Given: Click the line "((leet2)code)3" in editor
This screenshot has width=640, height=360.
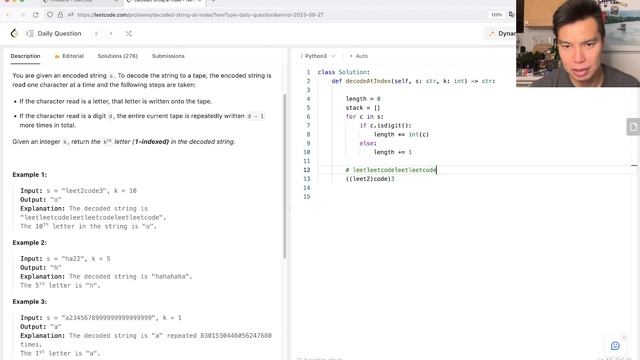Looking at the screenshot, I should coord(370,179).
